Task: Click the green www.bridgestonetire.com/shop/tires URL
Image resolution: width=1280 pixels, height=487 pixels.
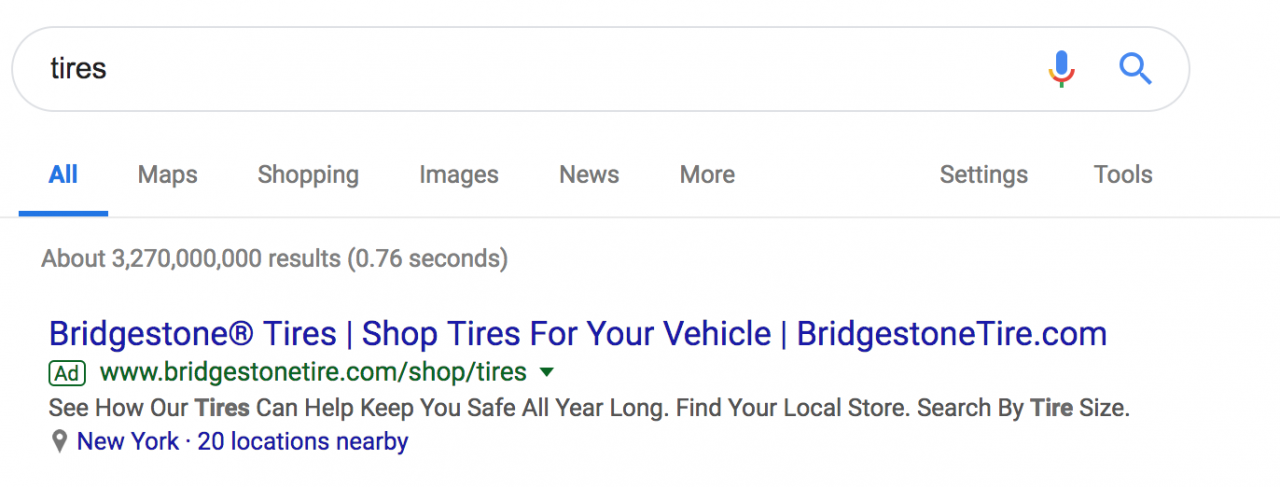Action: pos(313,373)
